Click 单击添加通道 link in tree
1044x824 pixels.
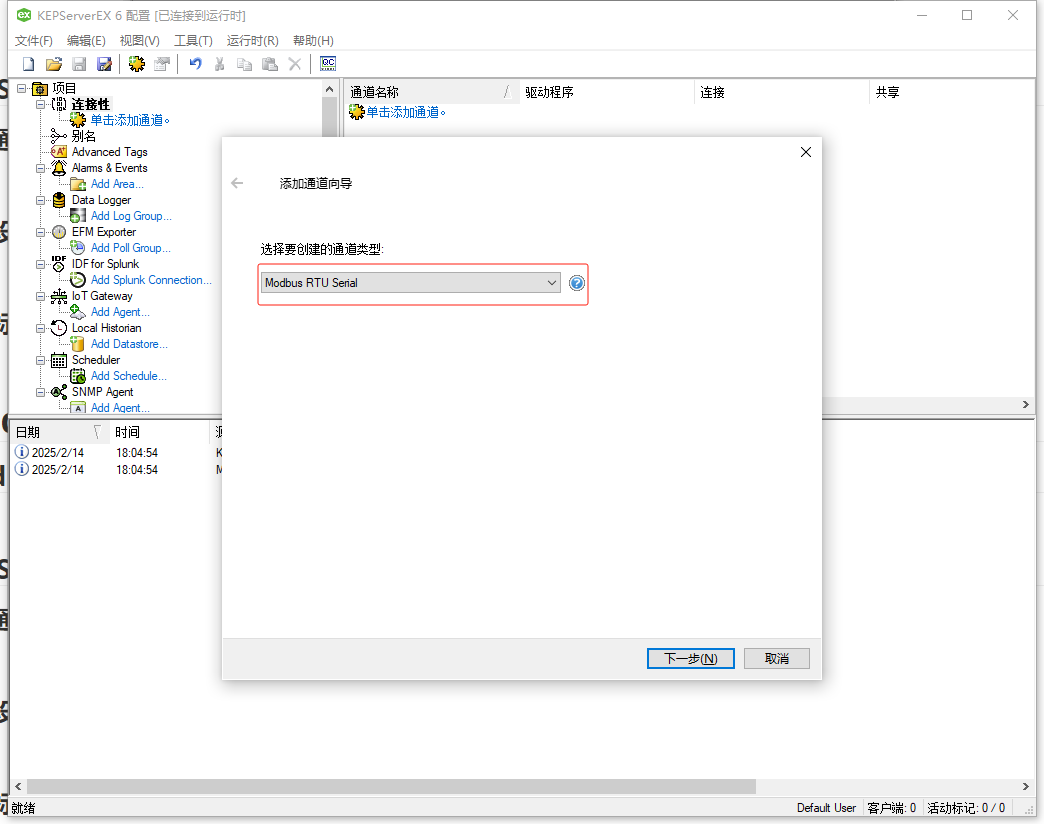(x=130, y=120)
